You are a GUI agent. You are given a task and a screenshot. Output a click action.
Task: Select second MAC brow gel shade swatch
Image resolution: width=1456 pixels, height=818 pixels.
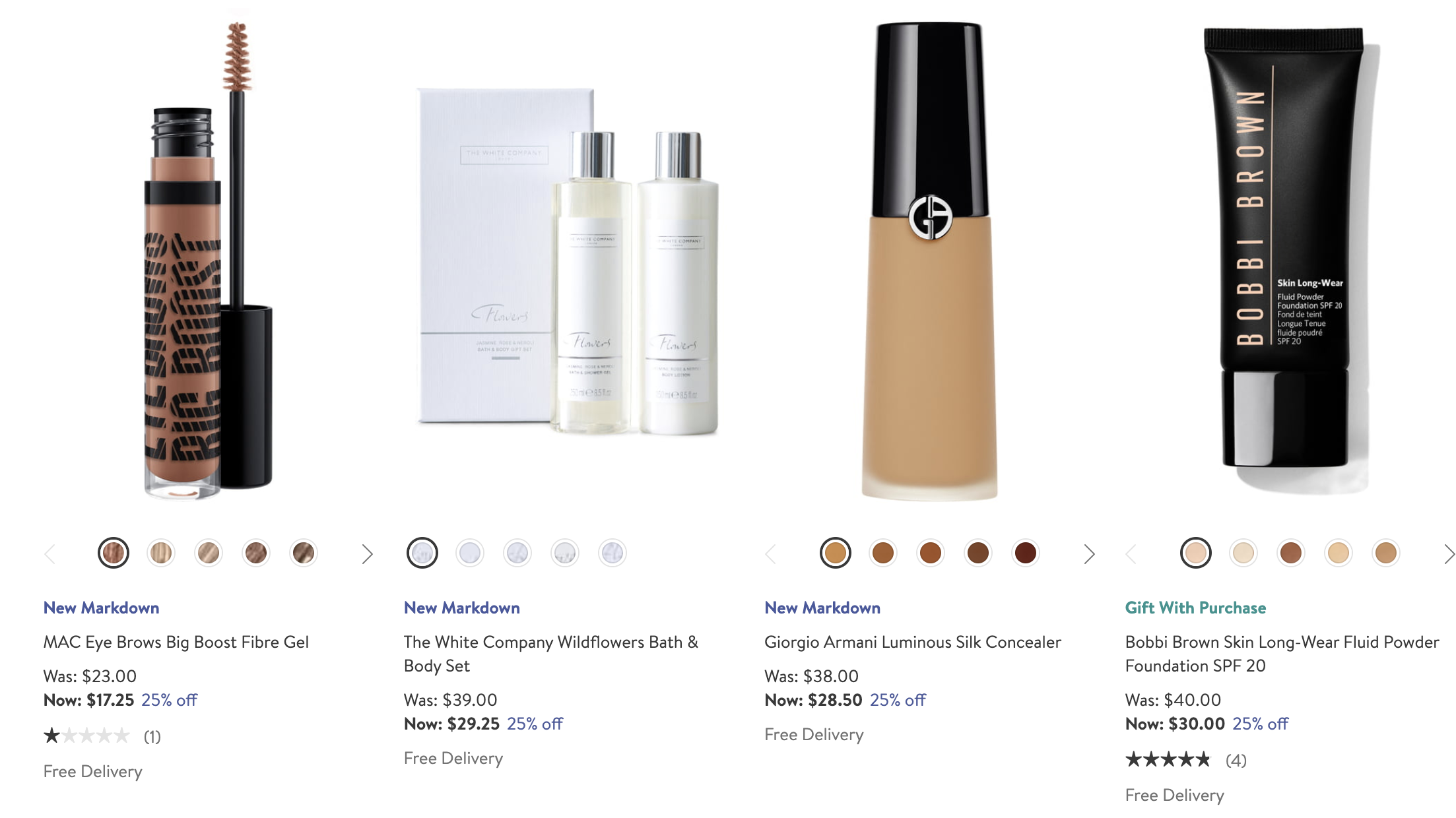pyautogui.click(x=161, y=553)
